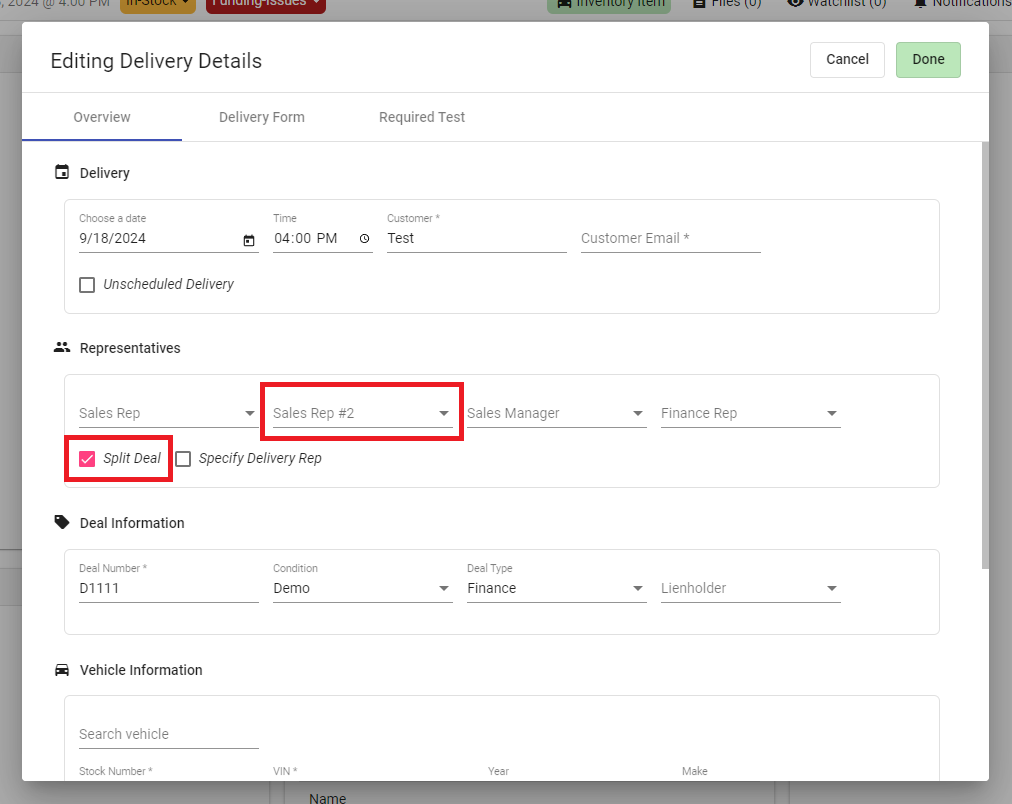Click the car icon beside Vehicle Information
This screenshot has height=804, width=1012.
tap(61, 670)
